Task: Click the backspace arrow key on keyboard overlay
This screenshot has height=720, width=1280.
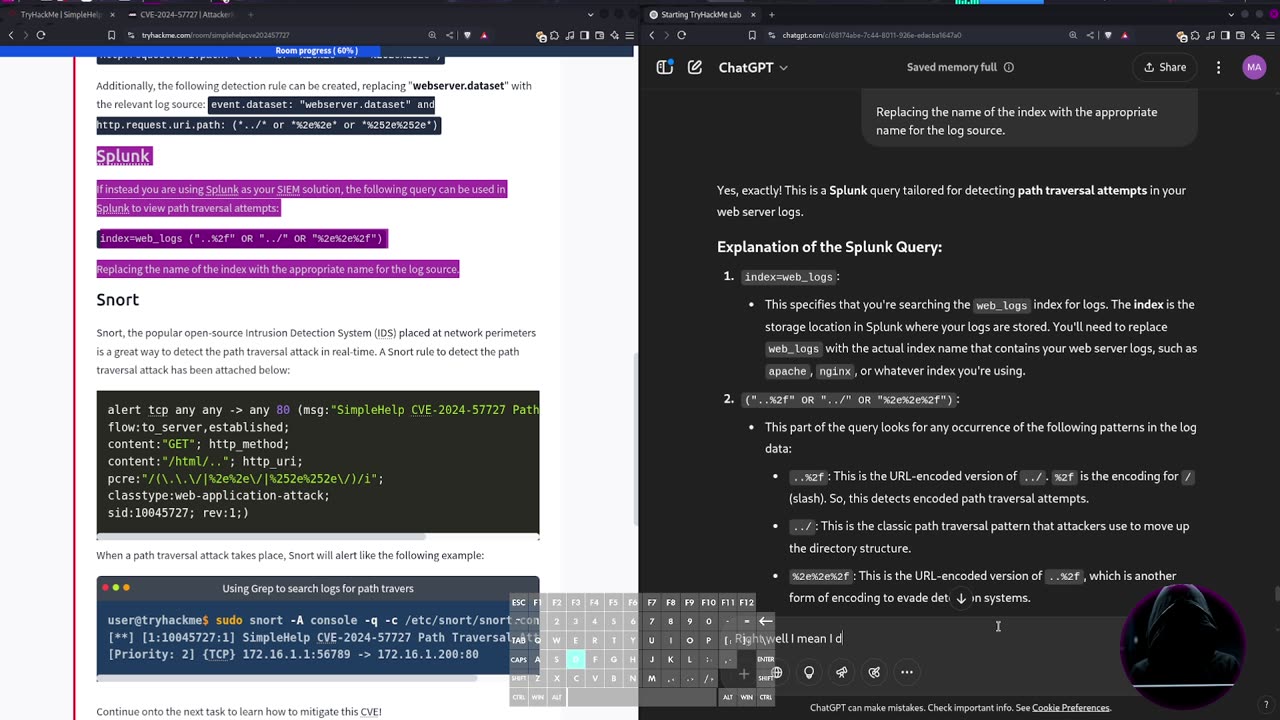Action: (x=765, y=621)
